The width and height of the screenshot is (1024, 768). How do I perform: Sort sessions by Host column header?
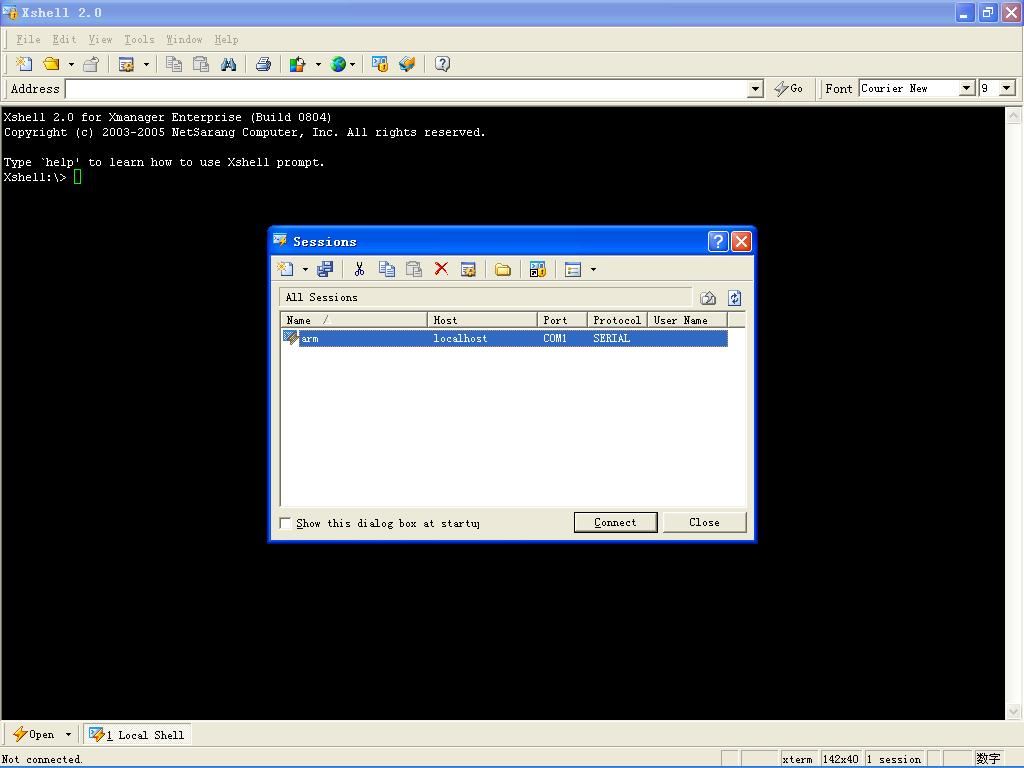click(x=482, y=320)
